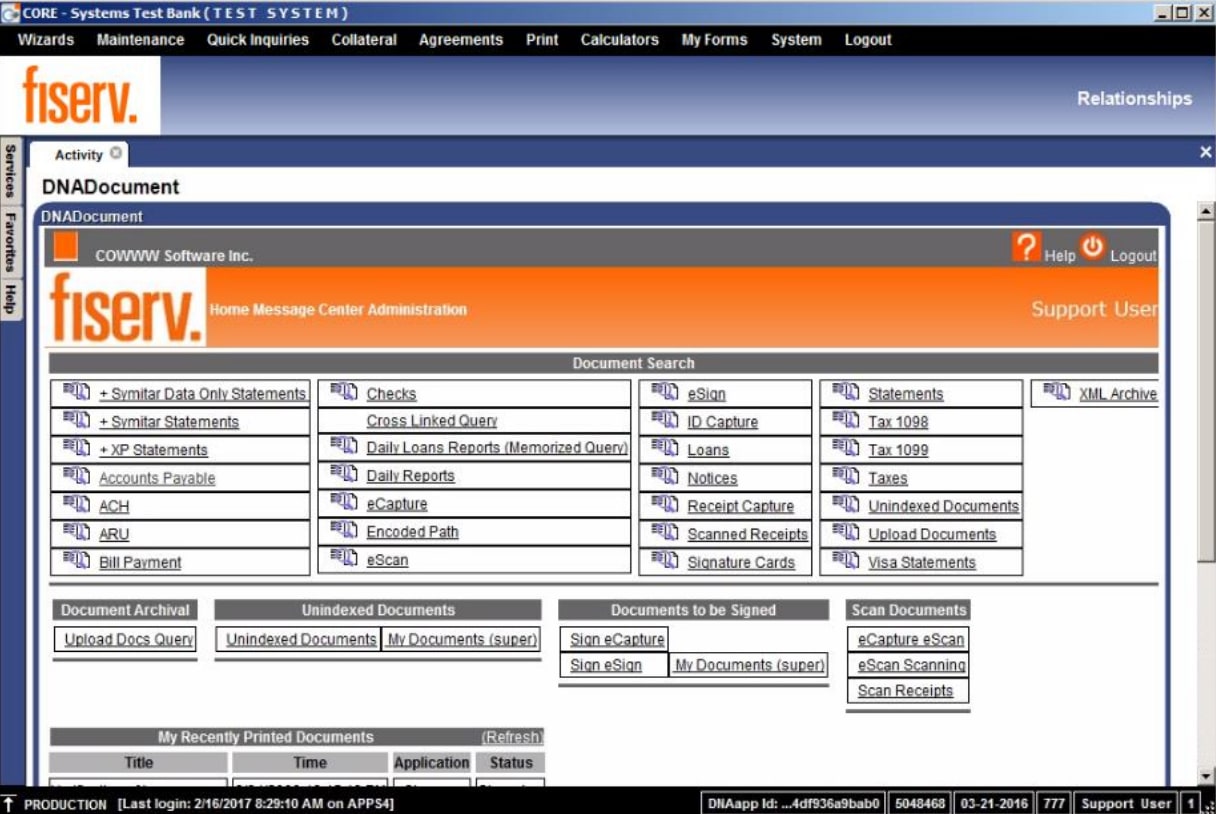
Task: Open the Favorites side tab
Action: [x=10, y=241]
